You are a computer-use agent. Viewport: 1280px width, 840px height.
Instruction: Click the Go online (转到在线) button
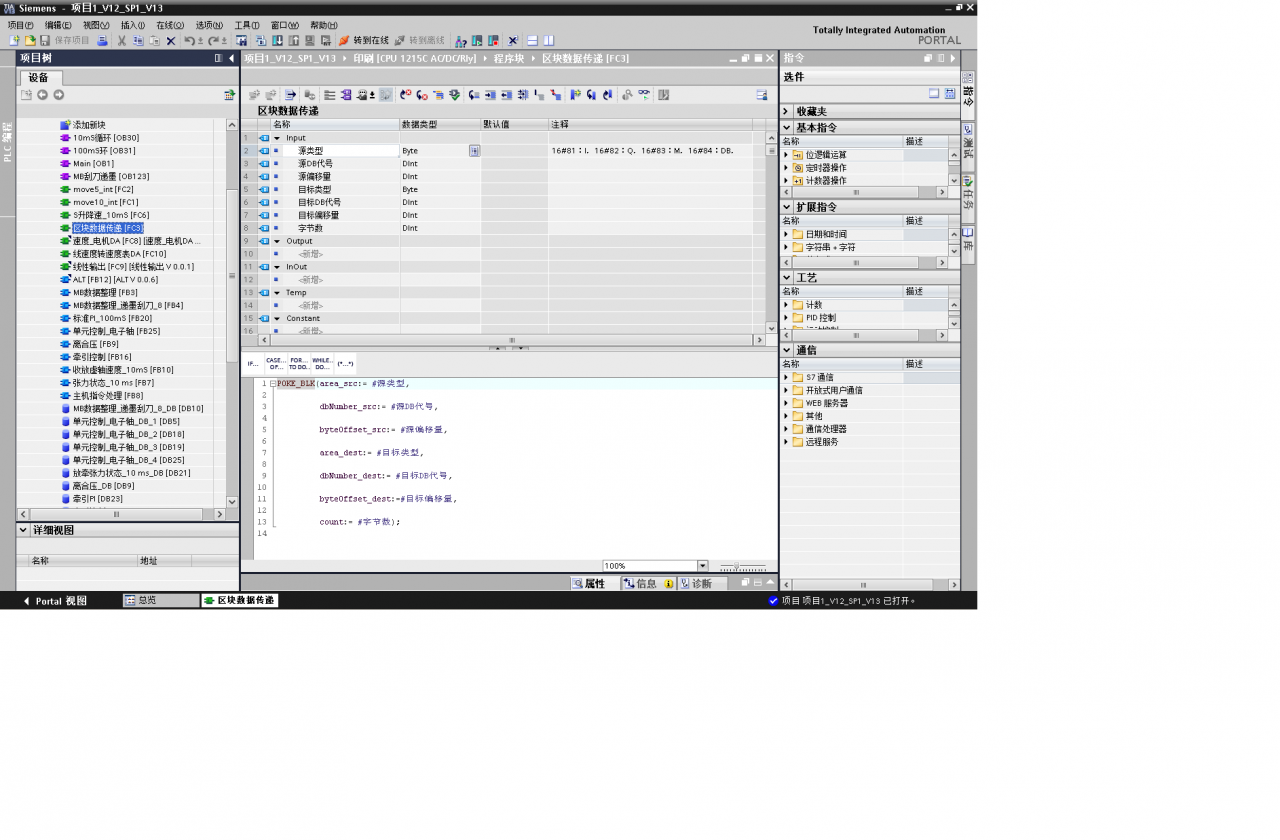(x=363, y=41)
